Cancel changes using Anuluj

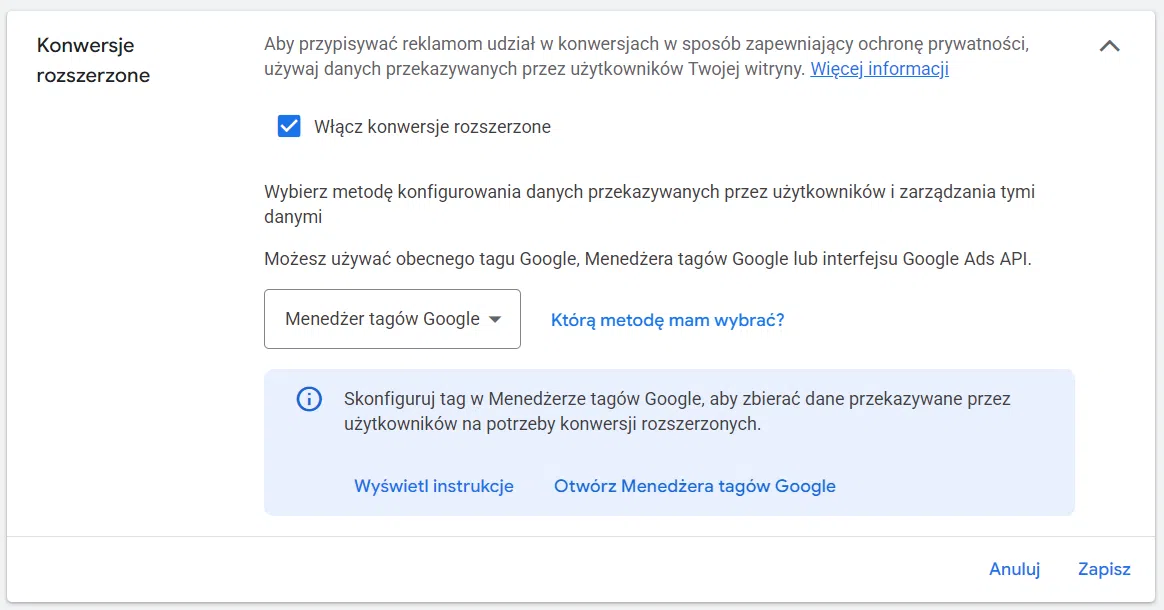pyautogui.click(x=1014, y=569)
